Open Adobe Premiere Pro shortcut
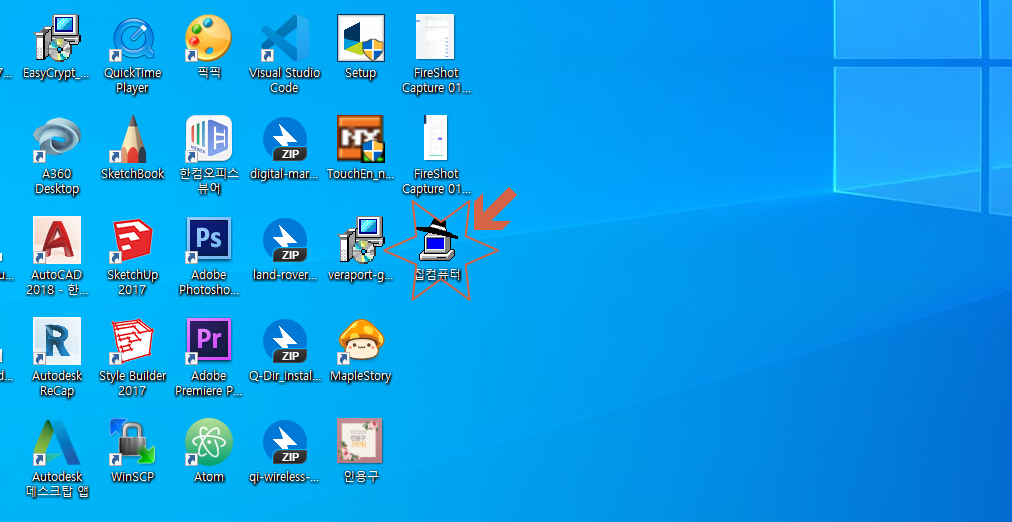The height and width of the screenshot is (522, 1012). point(208,341)
